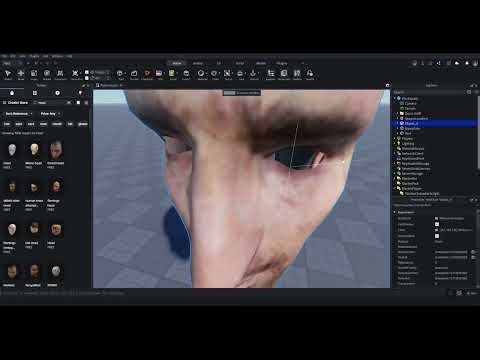The image size is (480, 360).
Task: Switch to the Home ribbon tab
Action: pos(177,63)
